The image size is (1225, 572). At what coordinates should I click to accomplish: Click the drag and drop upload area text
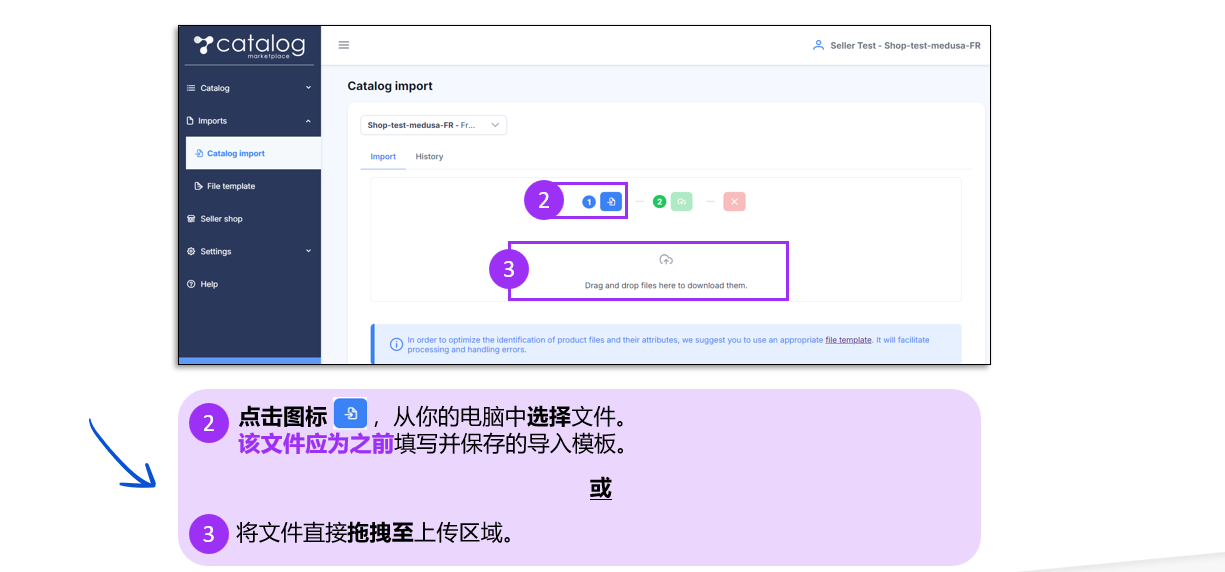(666, 285)
